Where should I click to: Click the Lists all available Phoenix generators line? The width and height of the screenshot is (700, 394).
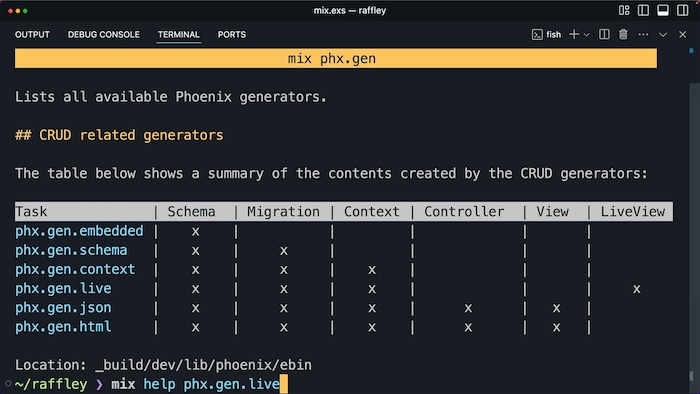pyautogui.click(x=171, y=96)
